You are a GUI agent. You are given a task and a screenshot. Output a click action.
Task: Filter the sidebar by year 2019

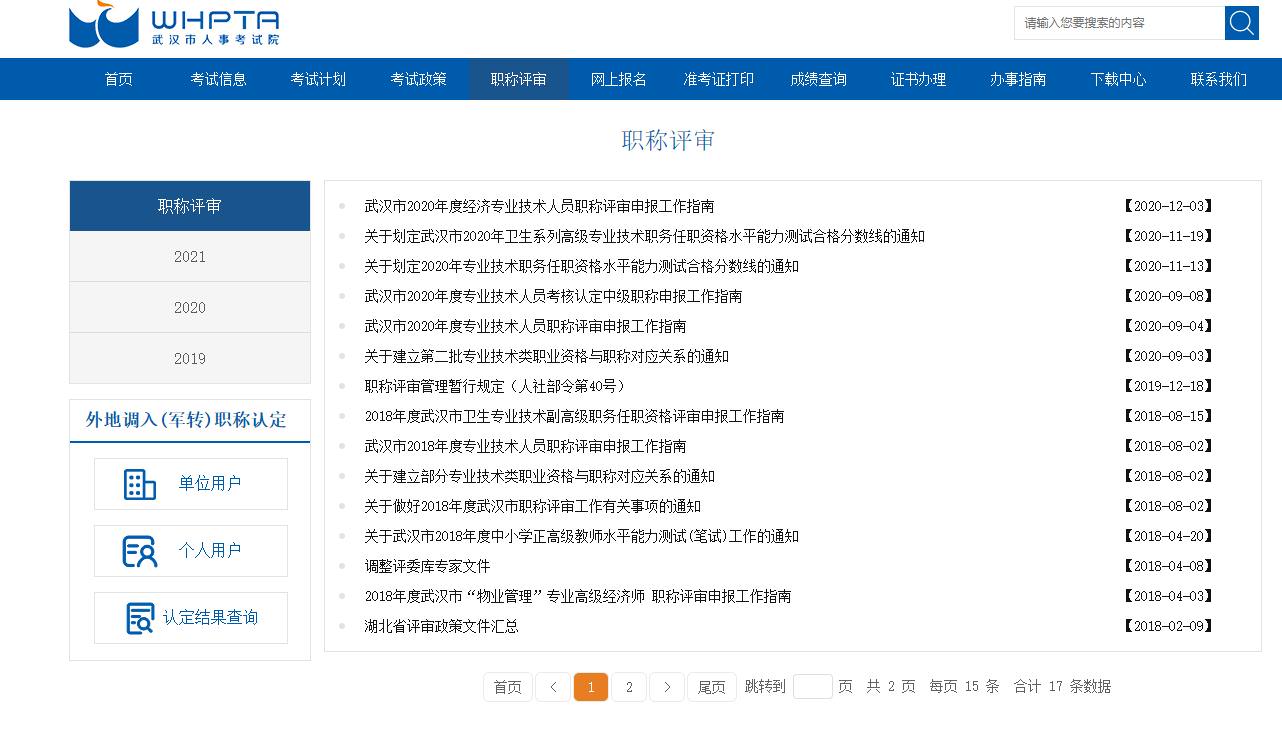click(x=190, y=359)
